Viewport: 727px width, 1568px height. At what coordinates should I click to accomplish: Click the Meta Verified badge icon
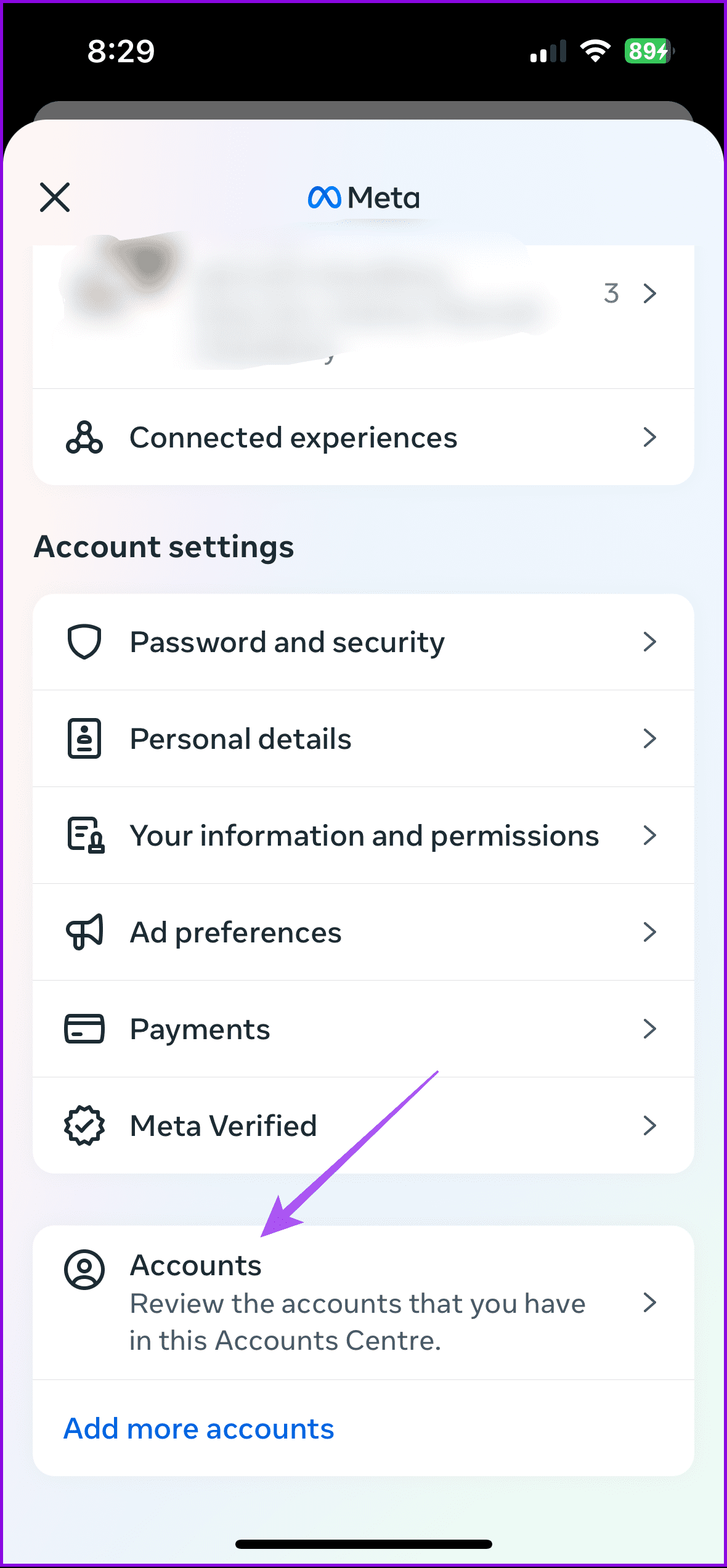pos(84,1125)
